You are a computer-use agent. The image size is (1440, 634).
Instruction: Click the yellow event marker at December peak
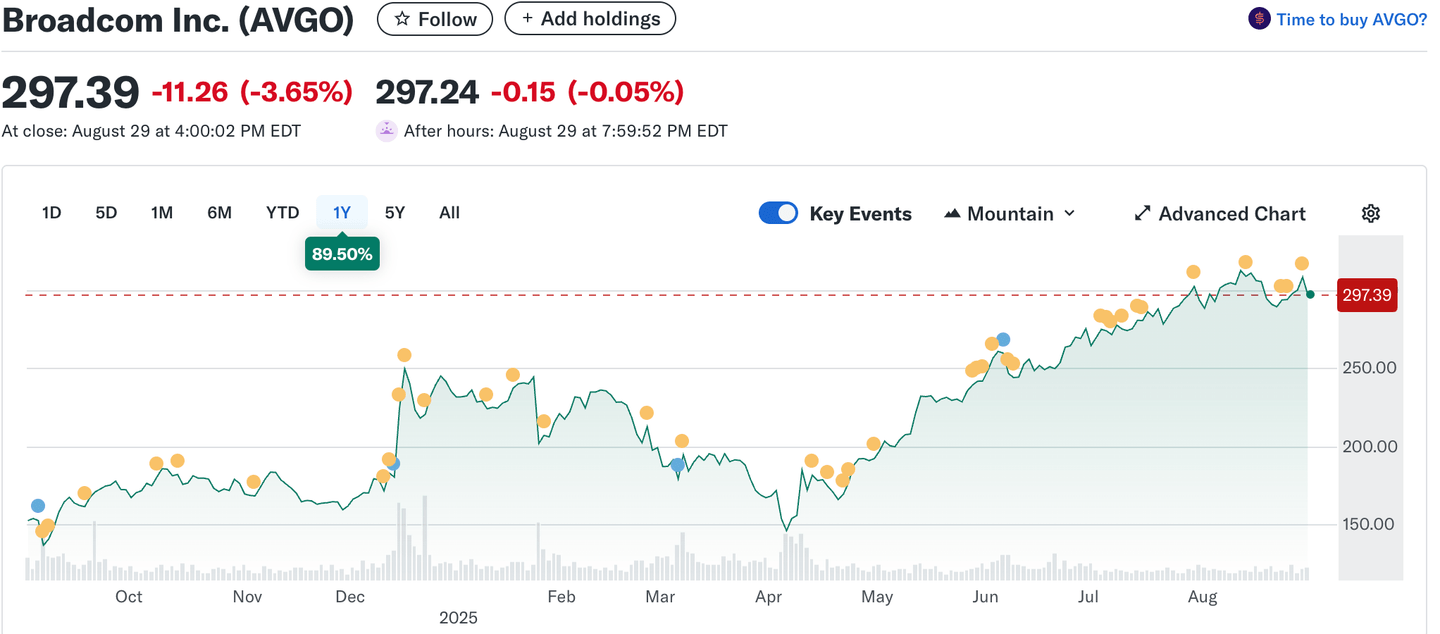tap(404, 355)
